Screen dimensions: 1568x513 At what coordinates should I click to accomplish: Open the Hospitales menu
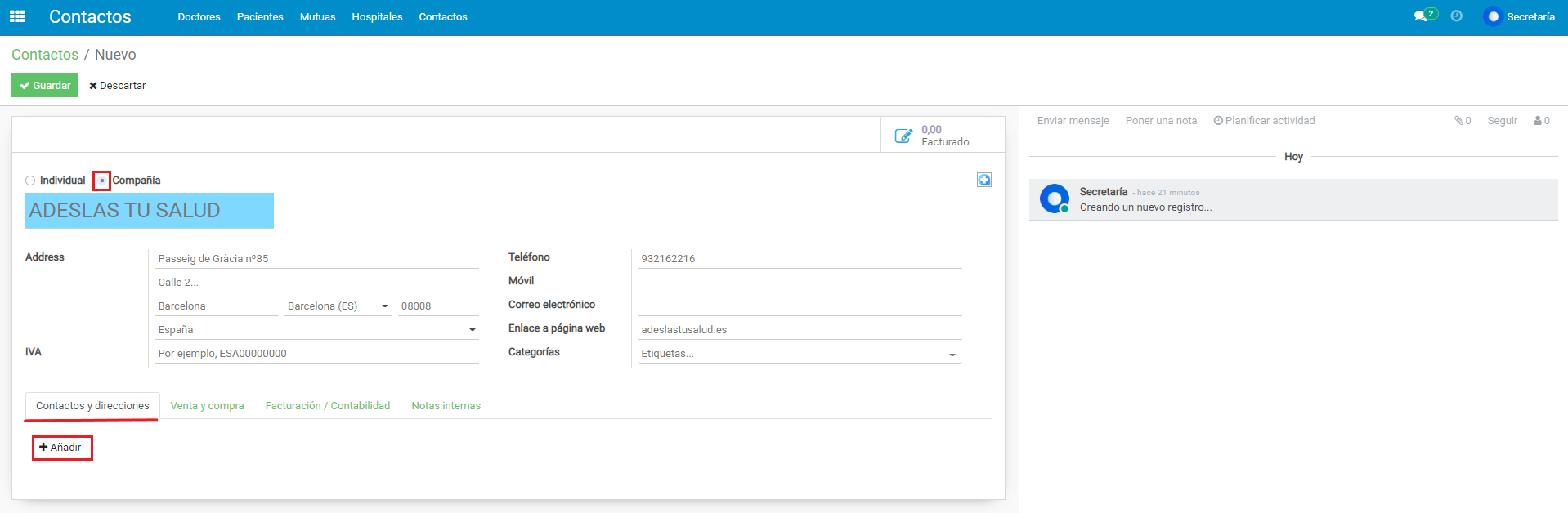tap(378, 17)
